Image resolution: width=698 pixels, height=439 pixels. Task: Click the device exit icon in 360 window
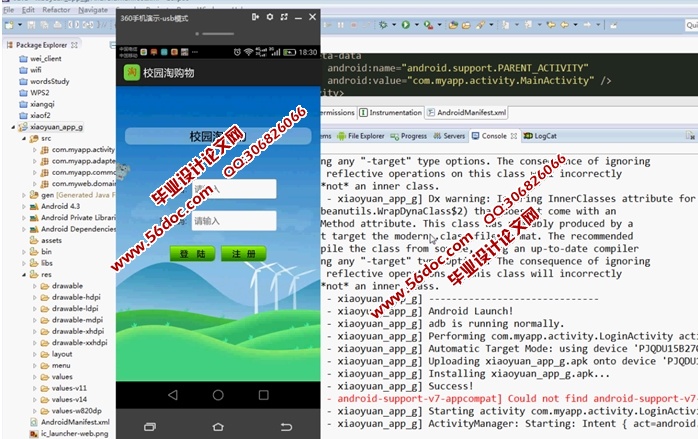click(x=255, y=17)
